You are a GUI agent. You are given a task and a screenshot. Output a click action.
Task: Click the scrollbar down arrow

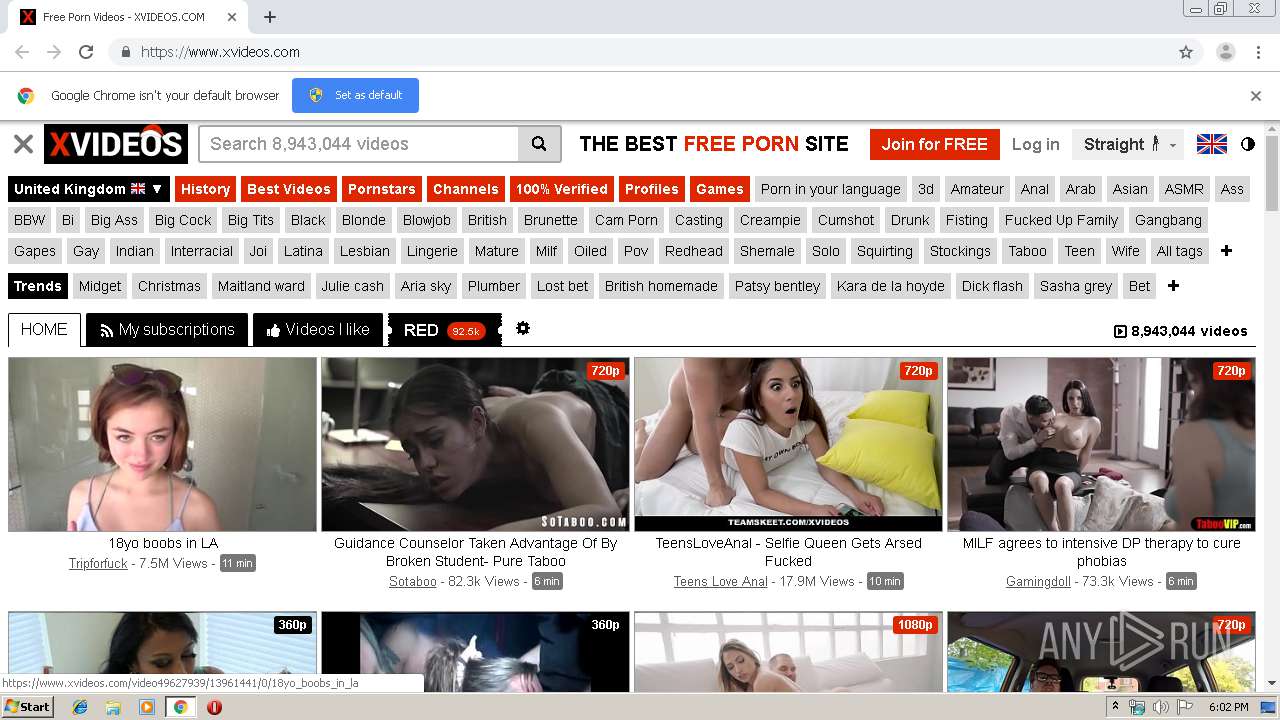pyautogui.click(x=1272, y=684)
